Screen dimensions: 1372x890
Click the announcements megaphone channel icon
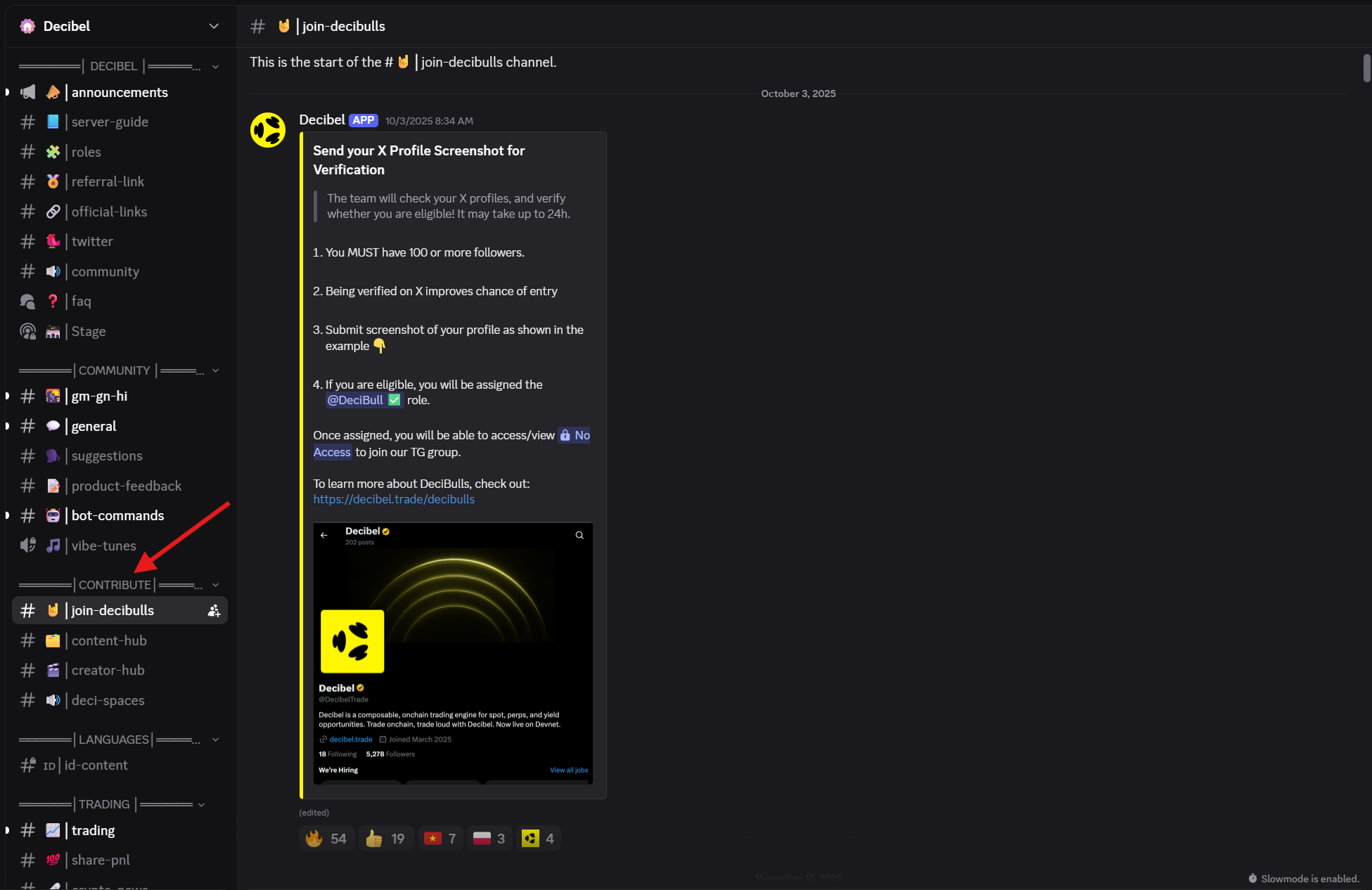tap(27, 92)
